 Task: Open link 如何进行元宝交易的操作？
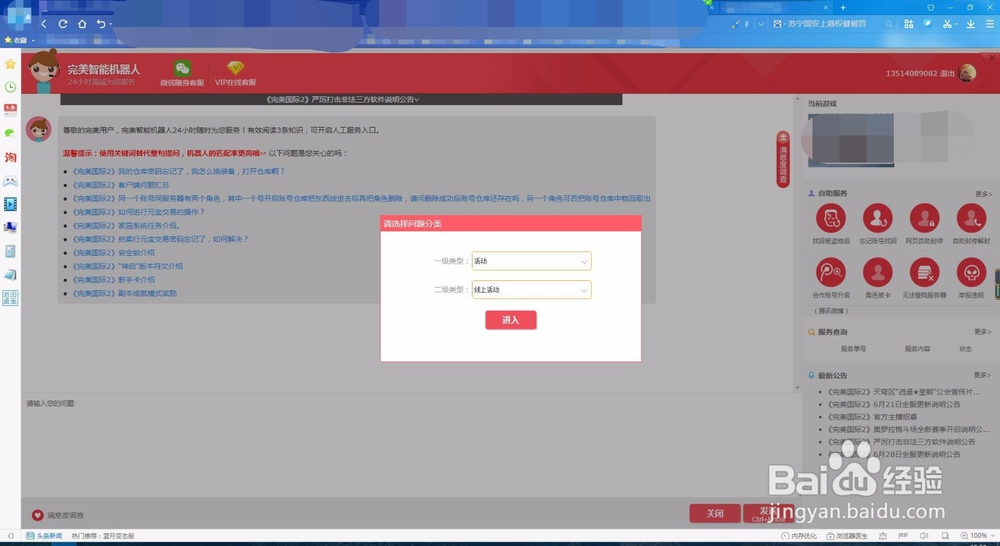[x=138, y=212]
